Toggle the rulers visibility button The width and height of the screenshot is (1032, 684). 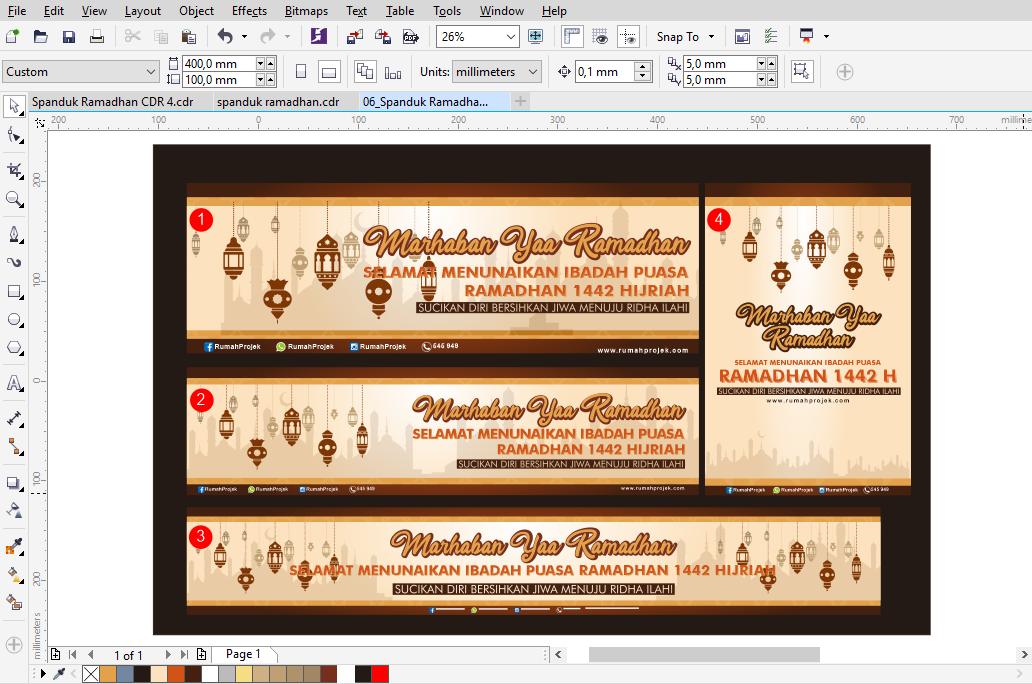(x=571, y=36)
